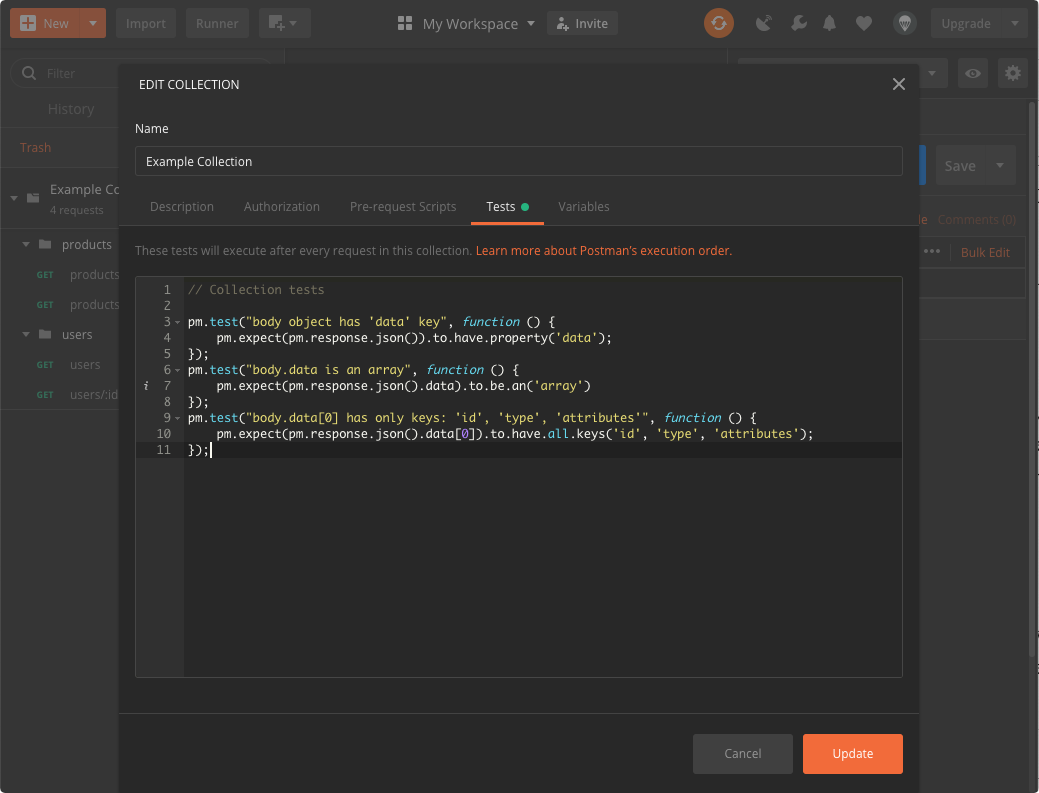Click the users folder icon
The width and height of the screenshot is (1039, 793).
pos(45,334)
